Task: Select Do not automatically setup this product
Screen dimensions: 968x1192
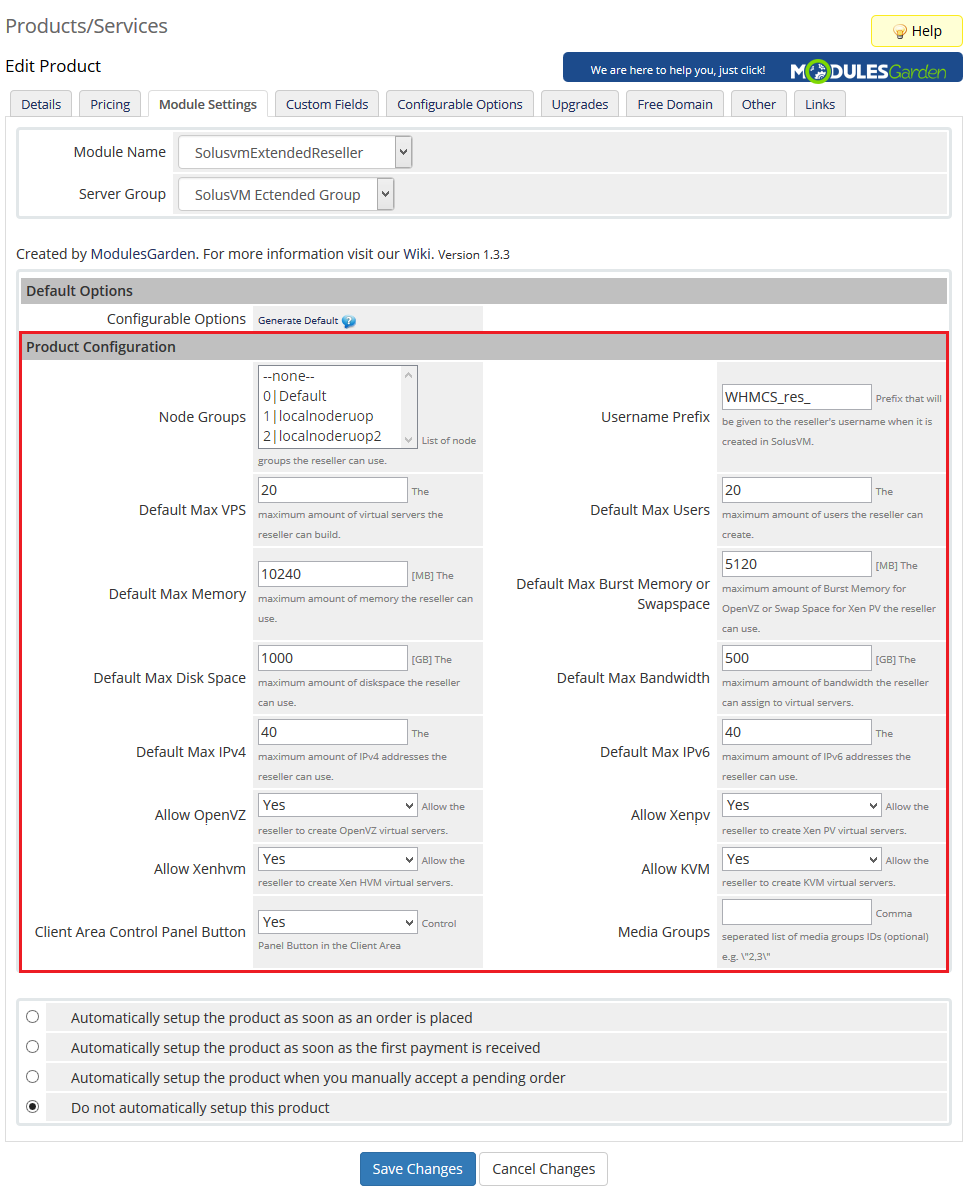Action: (33, 1106)
